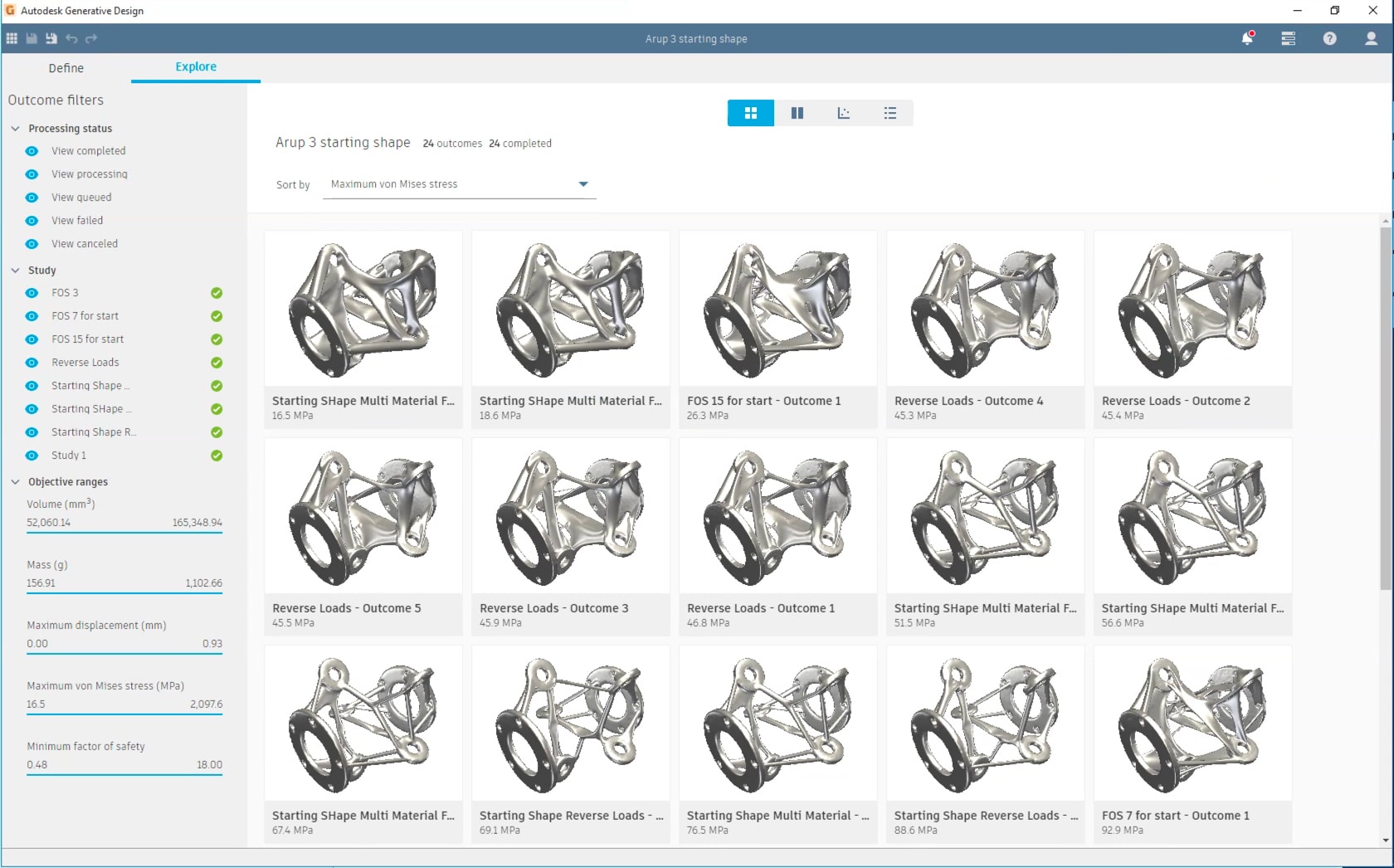This screenshot has width=1394, height=868.
Task: Redo the last action
Action: [x=91, y=38]
